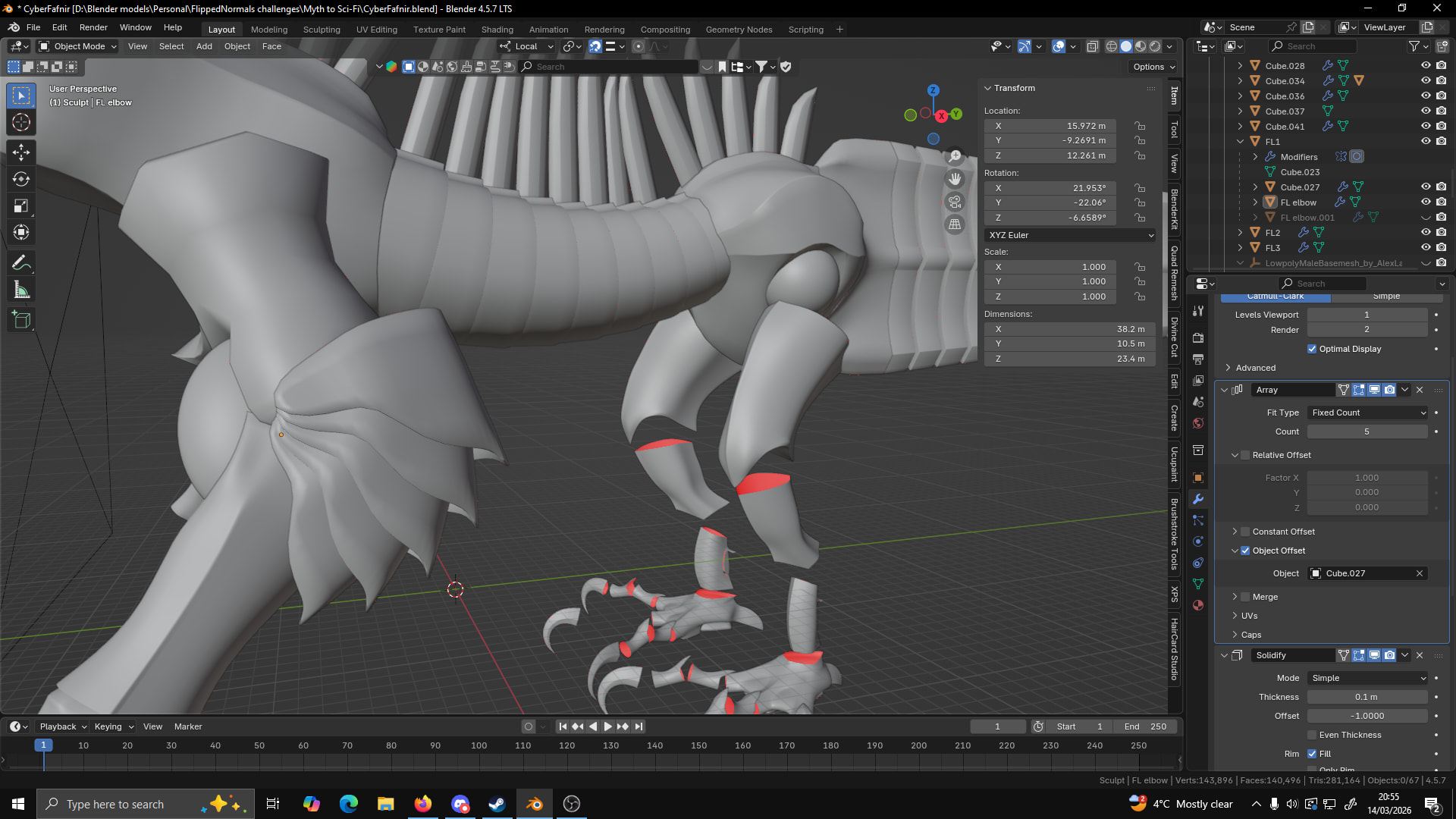Viewport: 1456px width, 819px height.
Task: Click the viewport Options button
Action: pos(1153,67)
